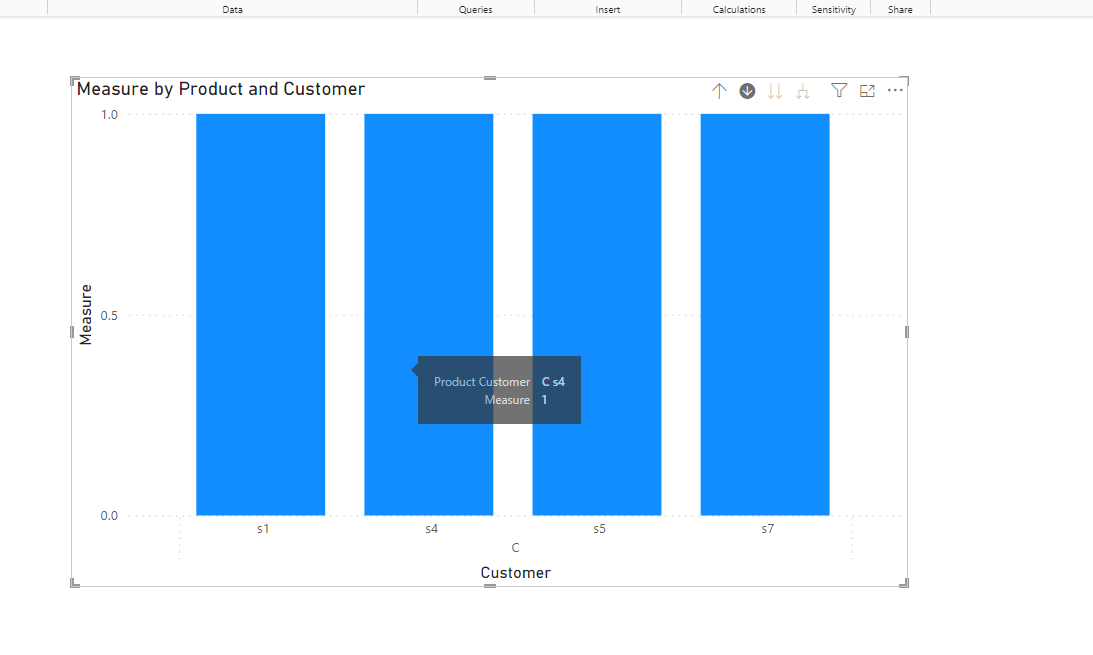1093x655 pixels.
Task: Open More options ellipsis menu
Action: pyautogui.click(x=895, y=90)
